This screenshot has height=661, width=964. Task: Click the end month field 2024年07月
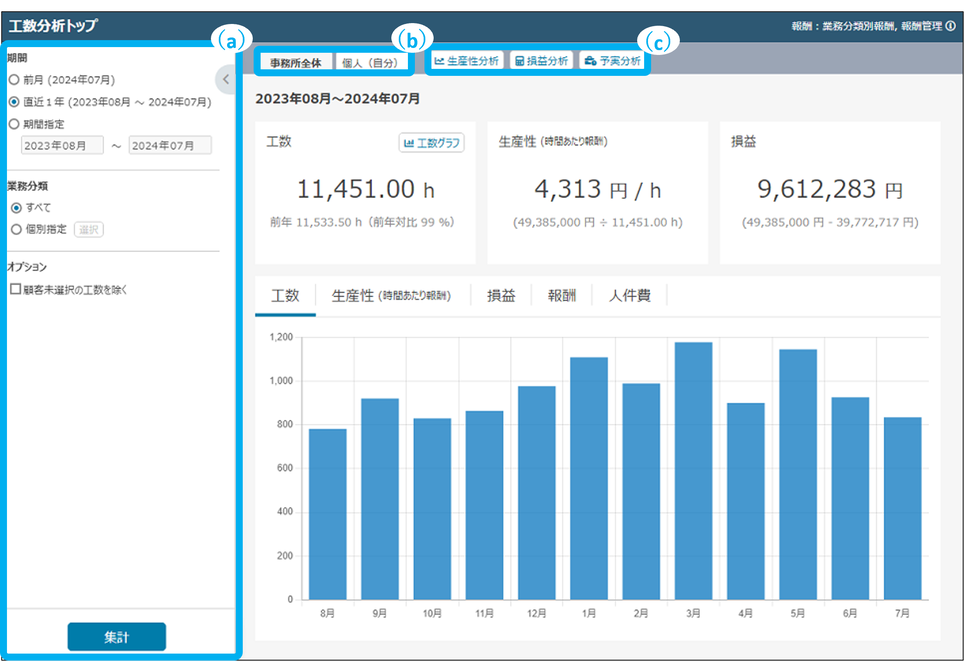170,146
